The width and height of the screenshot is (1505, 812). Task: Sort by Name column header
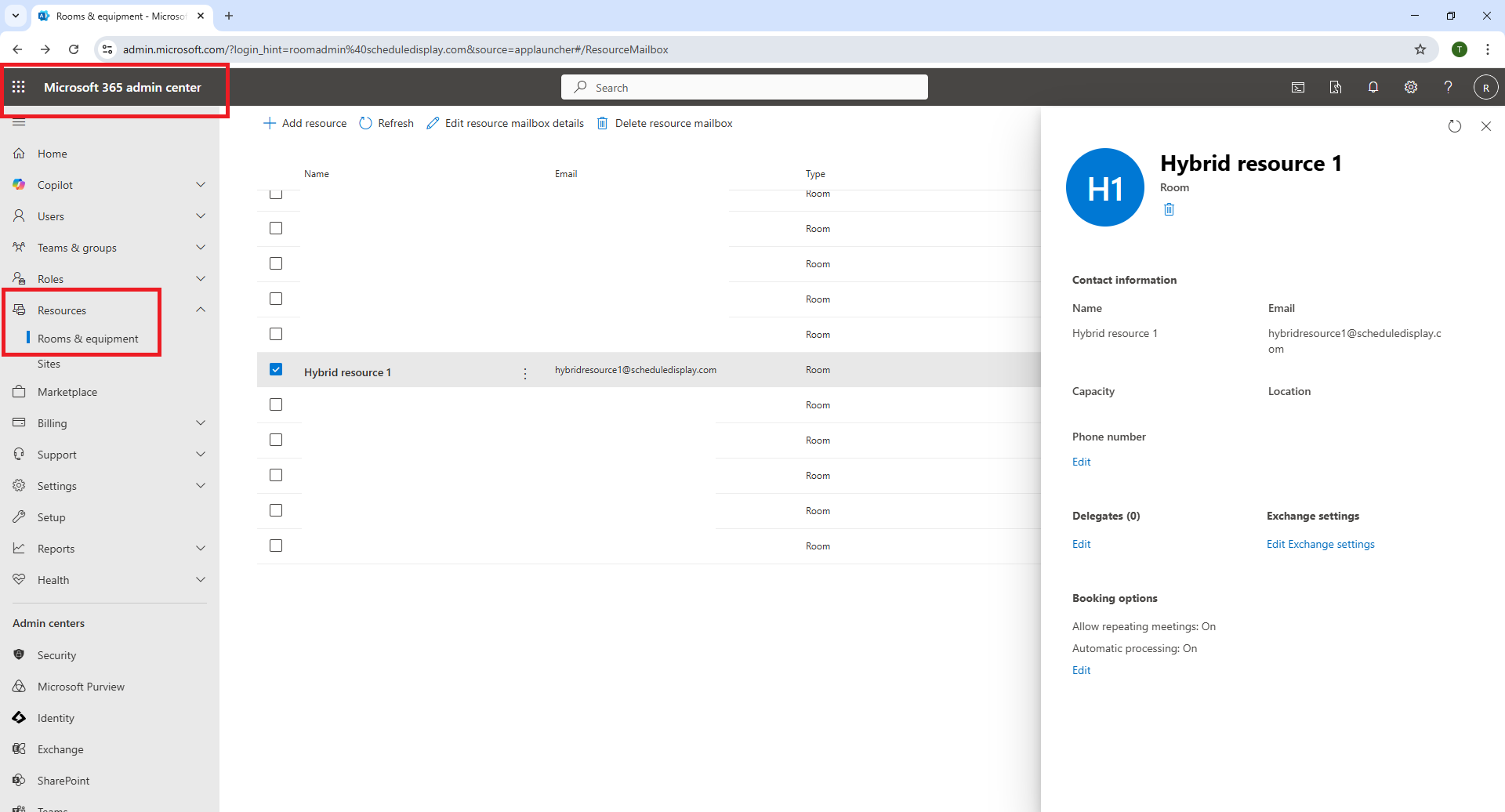coord(317,174)
